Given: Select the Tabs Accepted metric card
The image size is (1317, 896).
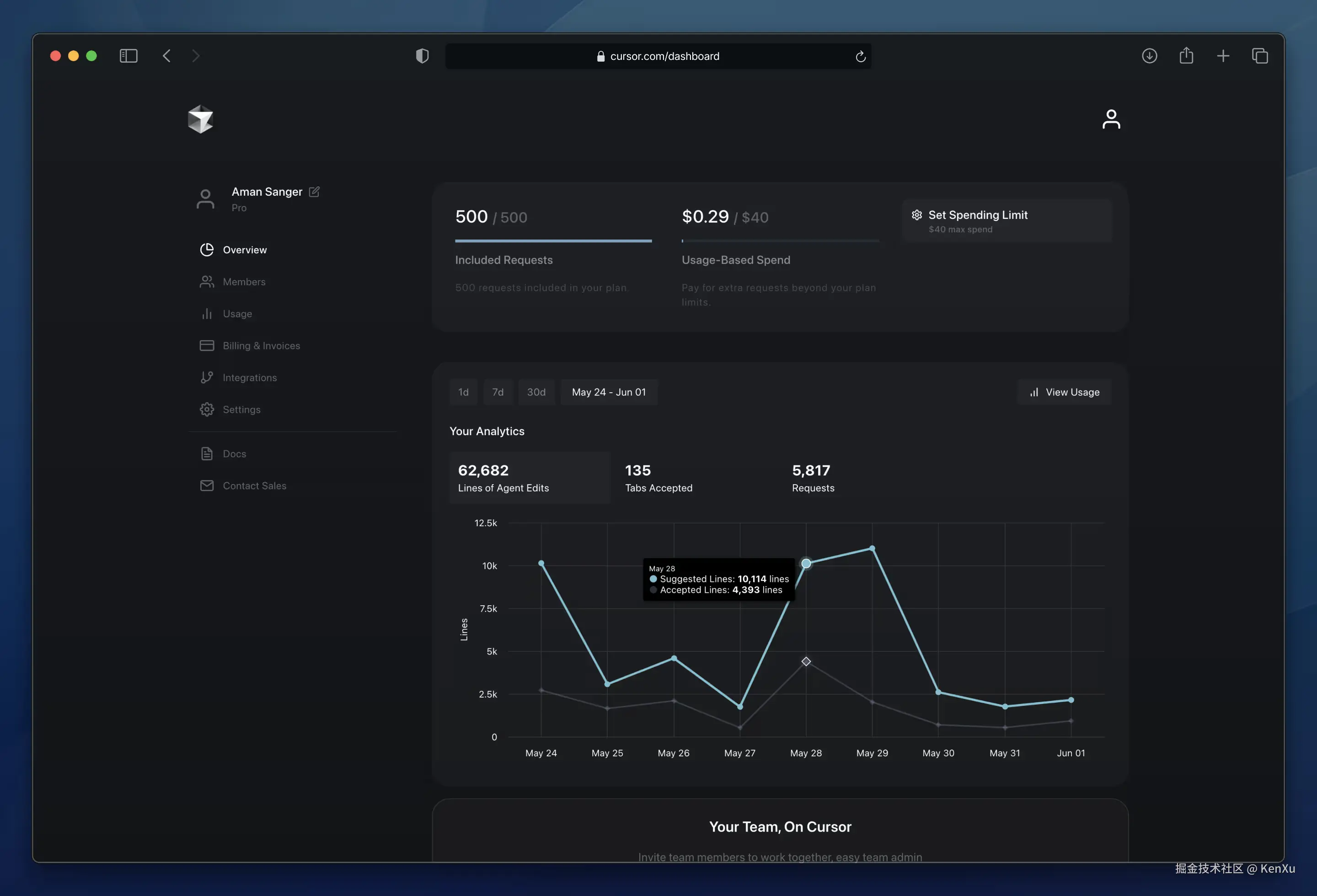Looking at the screenshot, I should [658, 477].
